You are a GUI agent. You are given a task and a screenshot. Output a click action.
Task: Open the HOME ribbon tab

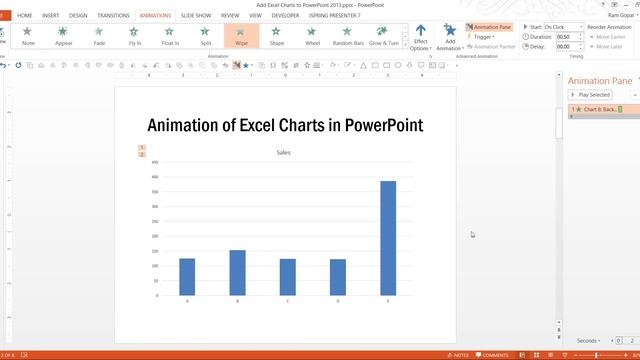pyautogui.click(x=24, y=16)
